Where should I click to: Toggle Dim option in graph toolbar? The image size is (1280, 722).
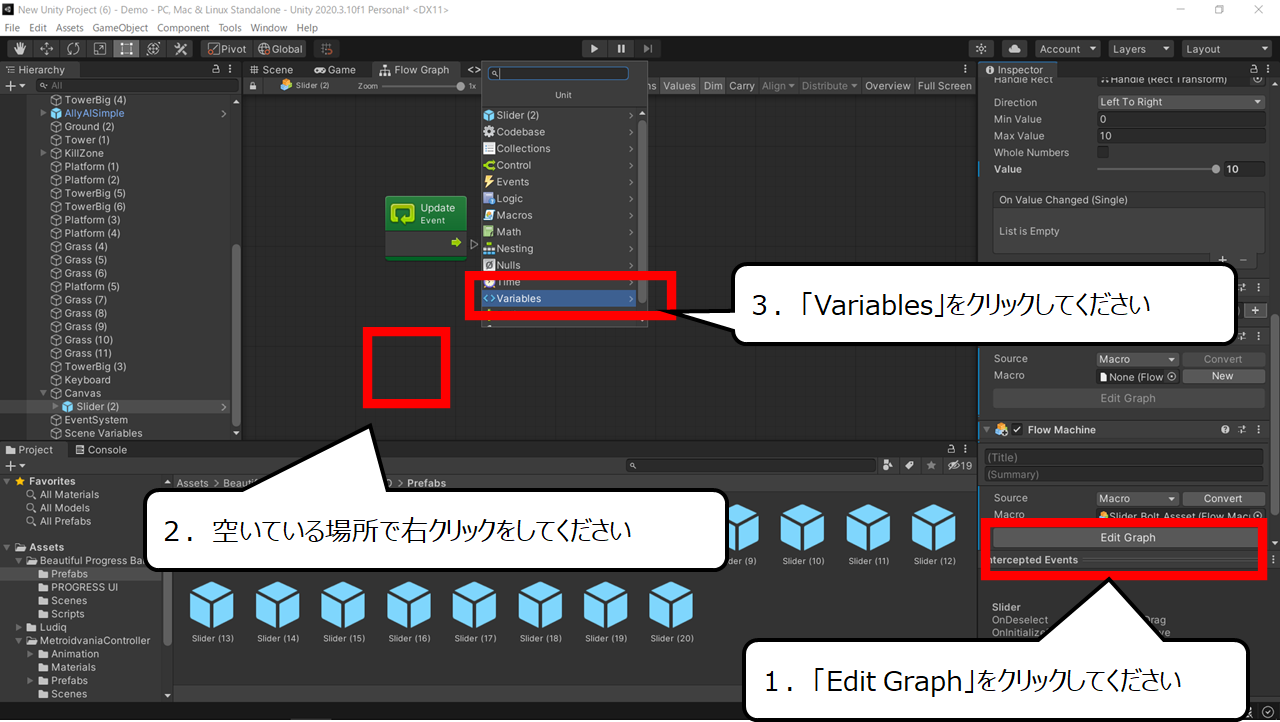[x=713, y=86]
